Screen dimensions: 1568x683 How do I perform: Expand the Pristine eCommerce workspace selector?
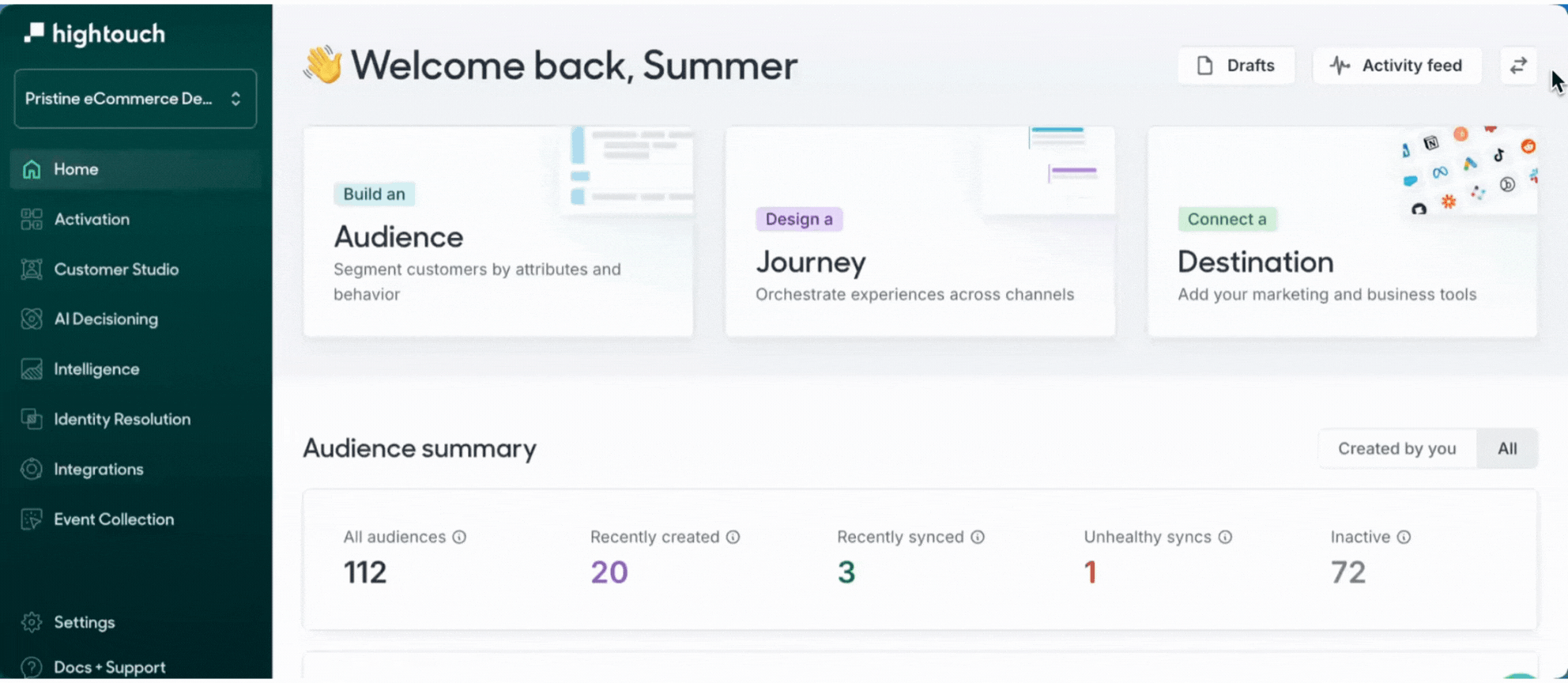pyautogui.click(x=135, y=99)
